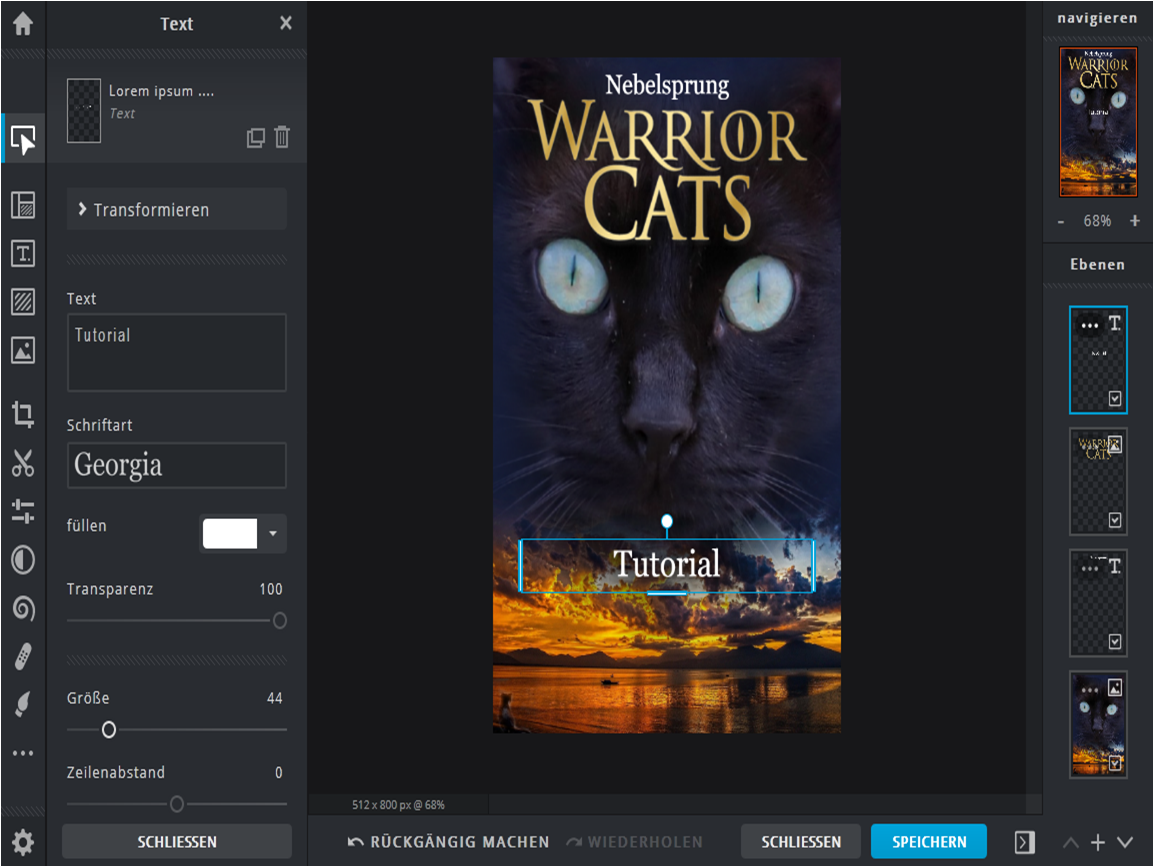Select the brush Draw tool
Screen dimensions: 1154x867
pos(23,704)
